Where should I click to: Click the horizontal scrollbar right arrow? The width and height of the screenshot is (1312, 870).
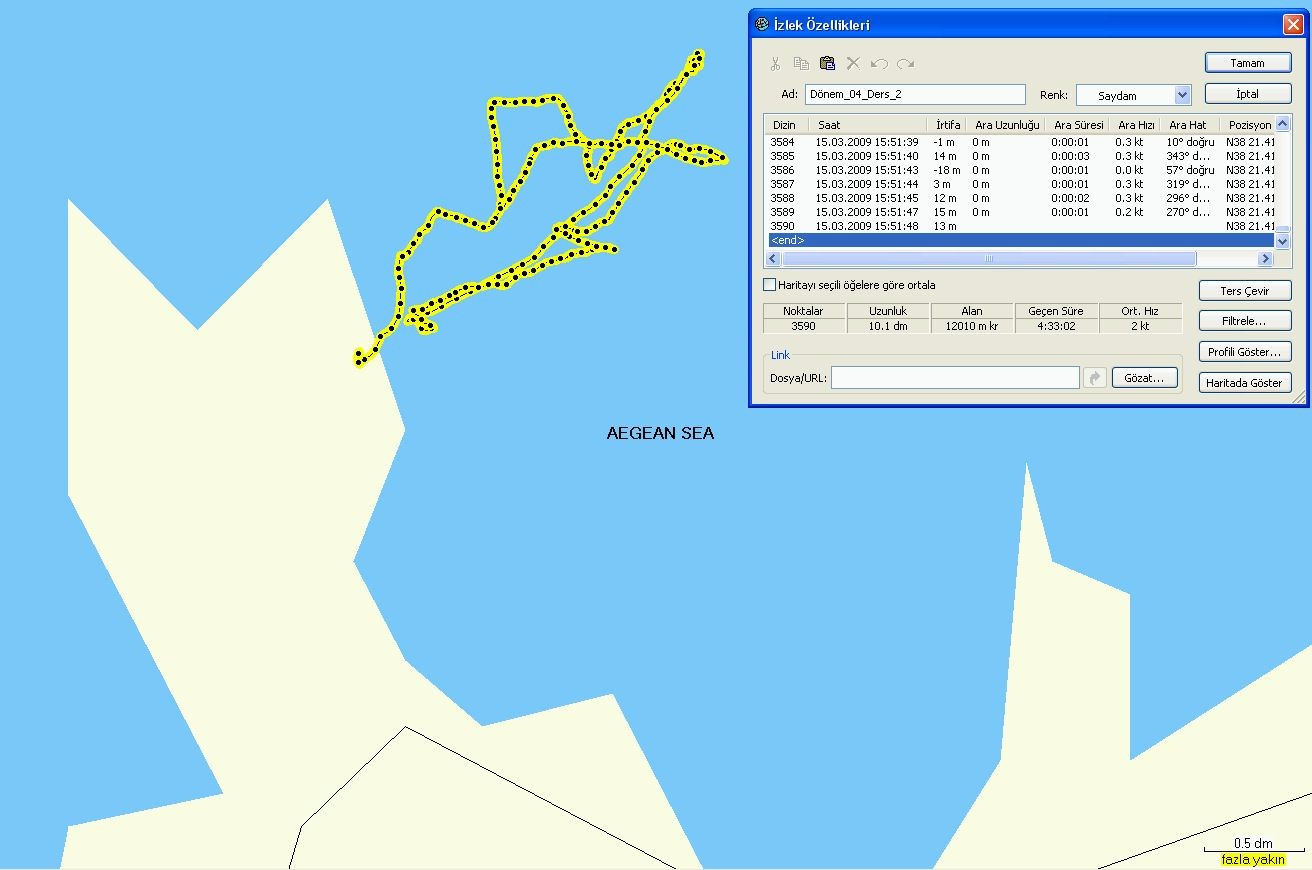pyautogui.click(x=1265, y=259)
